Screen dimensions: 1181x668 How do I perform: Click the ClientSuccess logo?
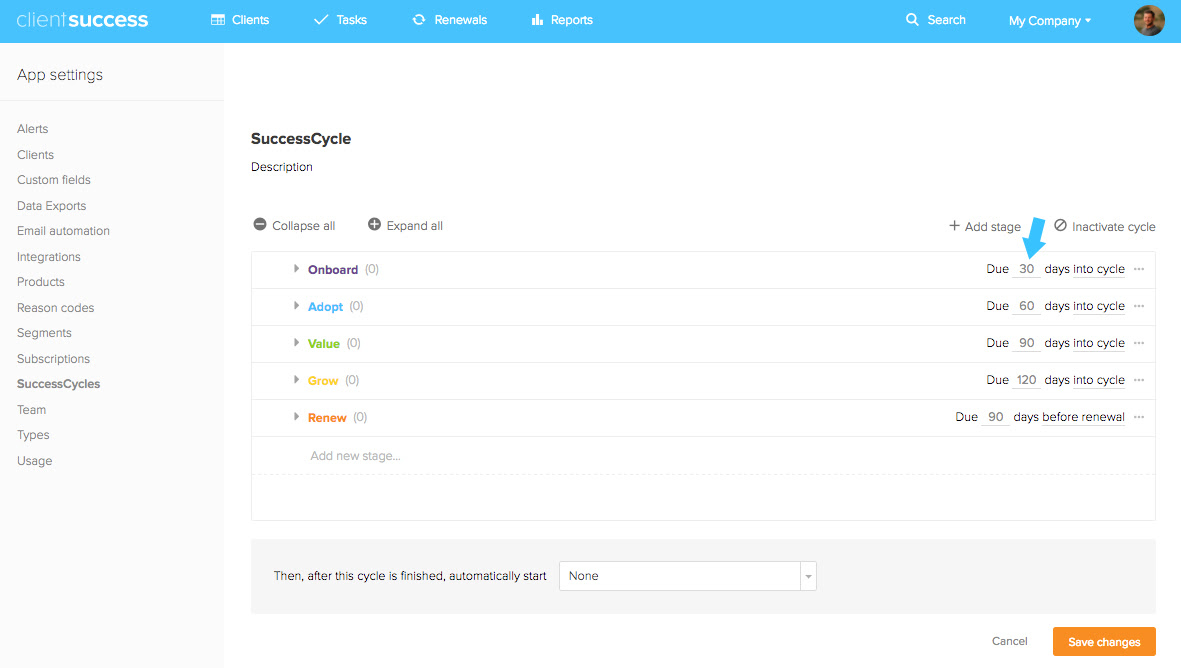82,20
